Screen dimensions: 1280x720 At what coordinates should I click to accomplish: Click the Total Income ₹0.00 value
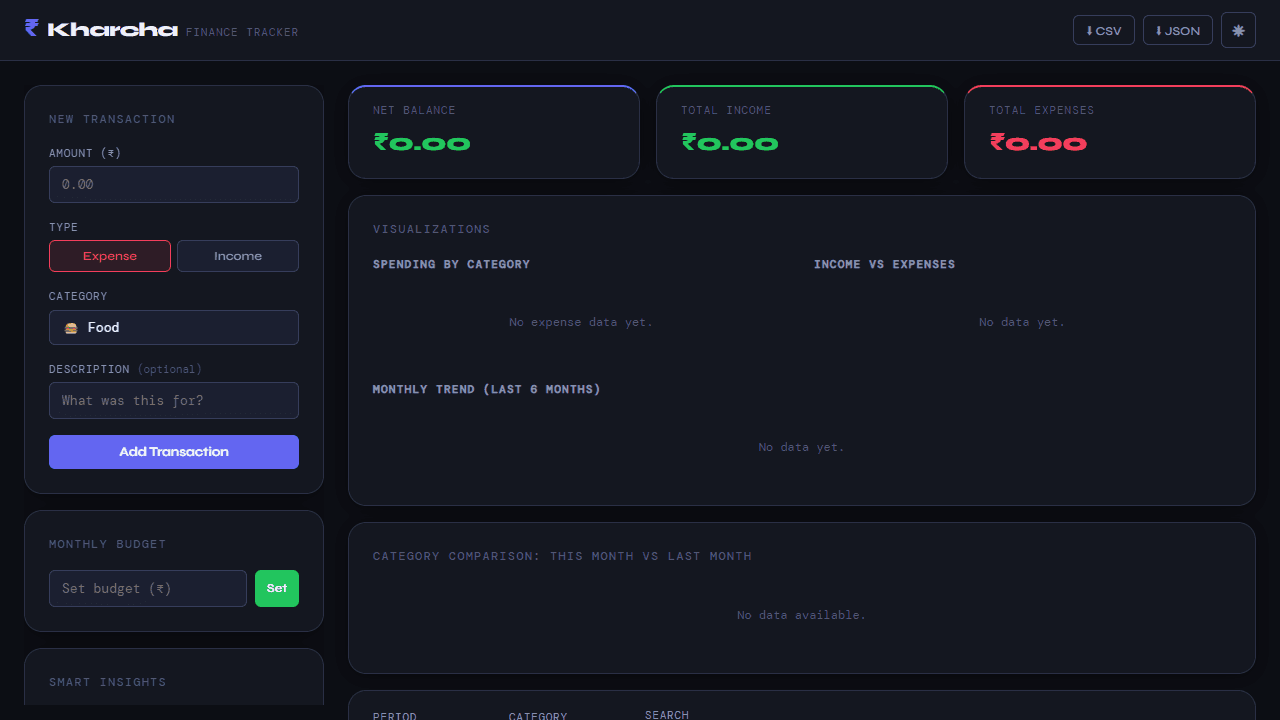pos(730,143)
